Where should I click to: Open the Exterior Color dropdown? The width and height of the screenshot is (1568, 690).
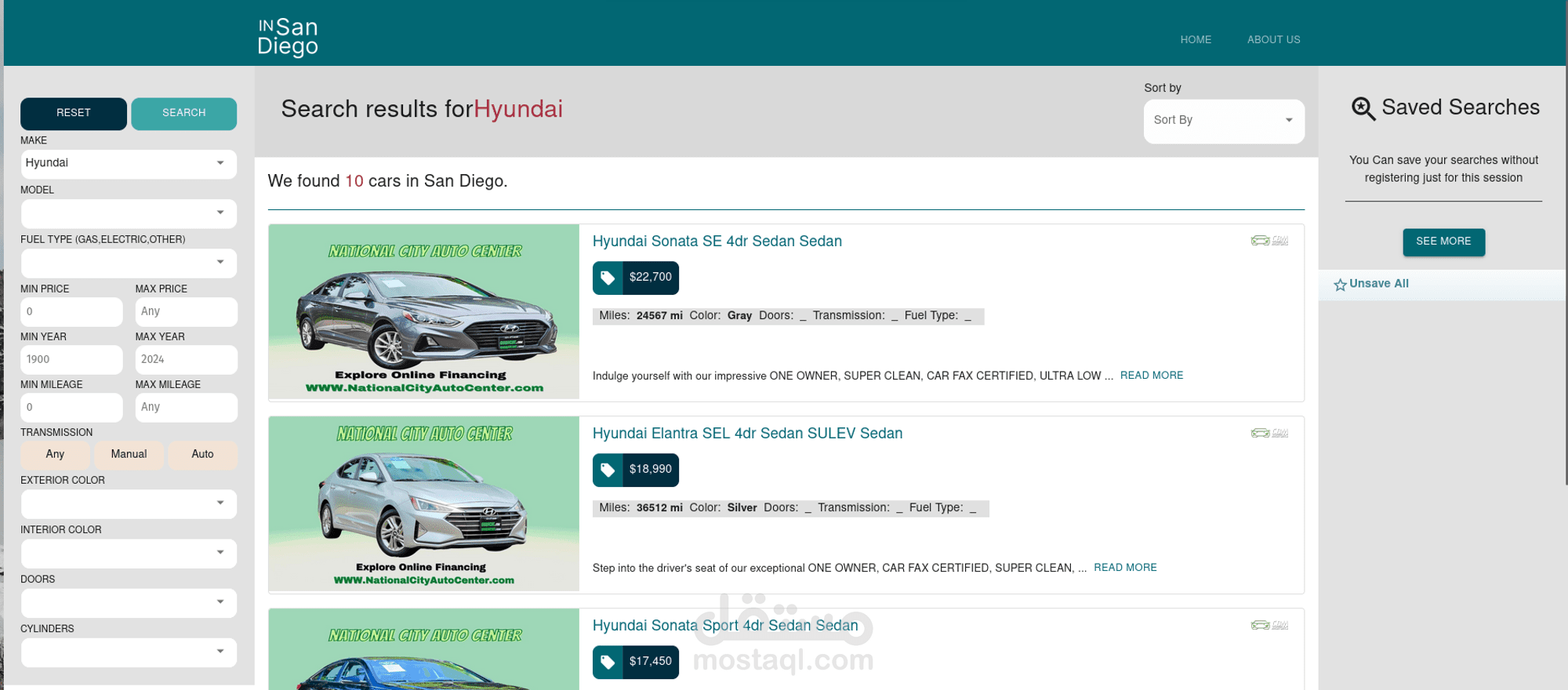pyautogui.click(x=129, y=503)
